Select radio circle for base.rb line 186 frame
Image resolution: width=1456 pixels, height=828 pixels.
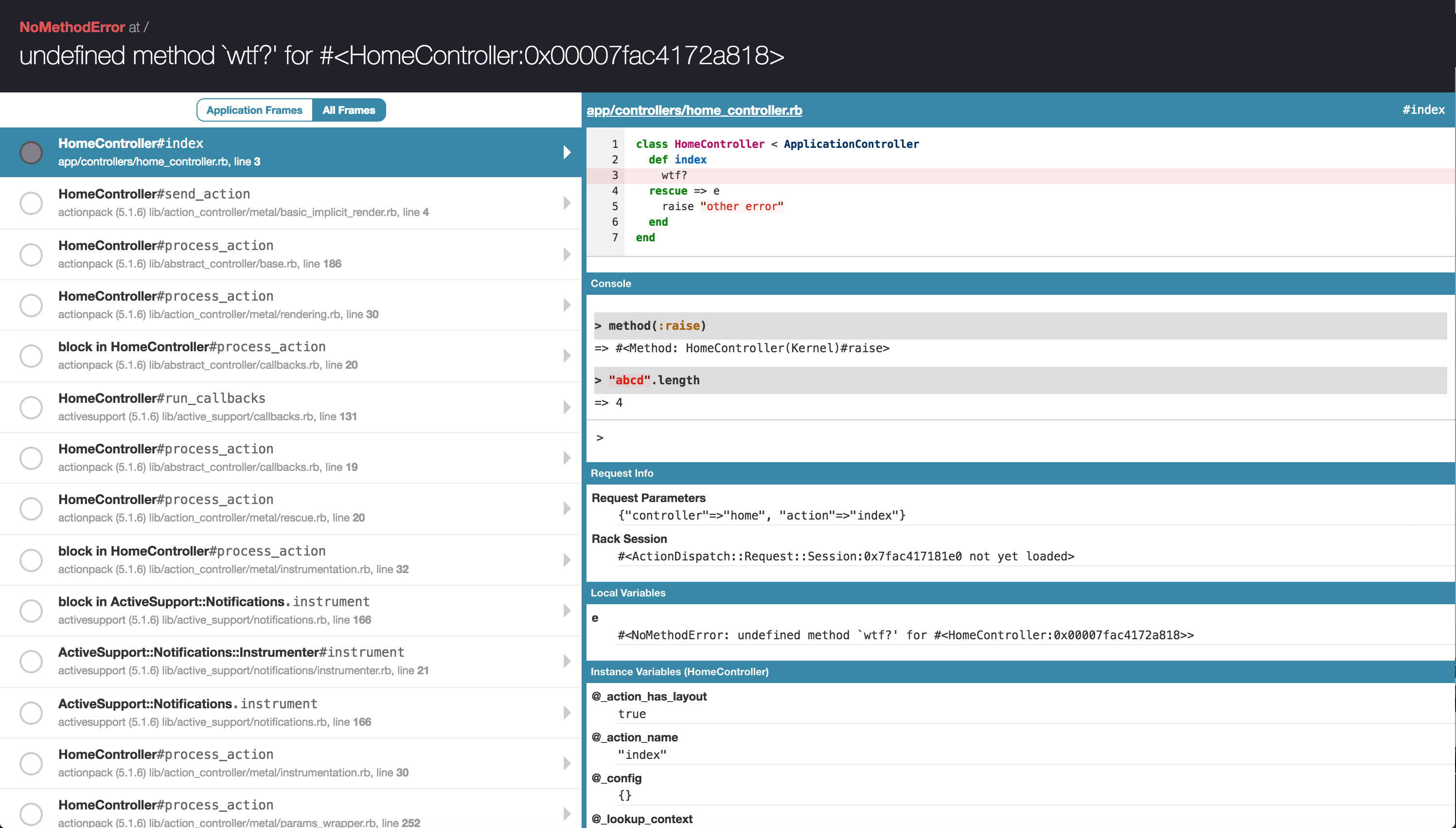click(x=31, y=254)
